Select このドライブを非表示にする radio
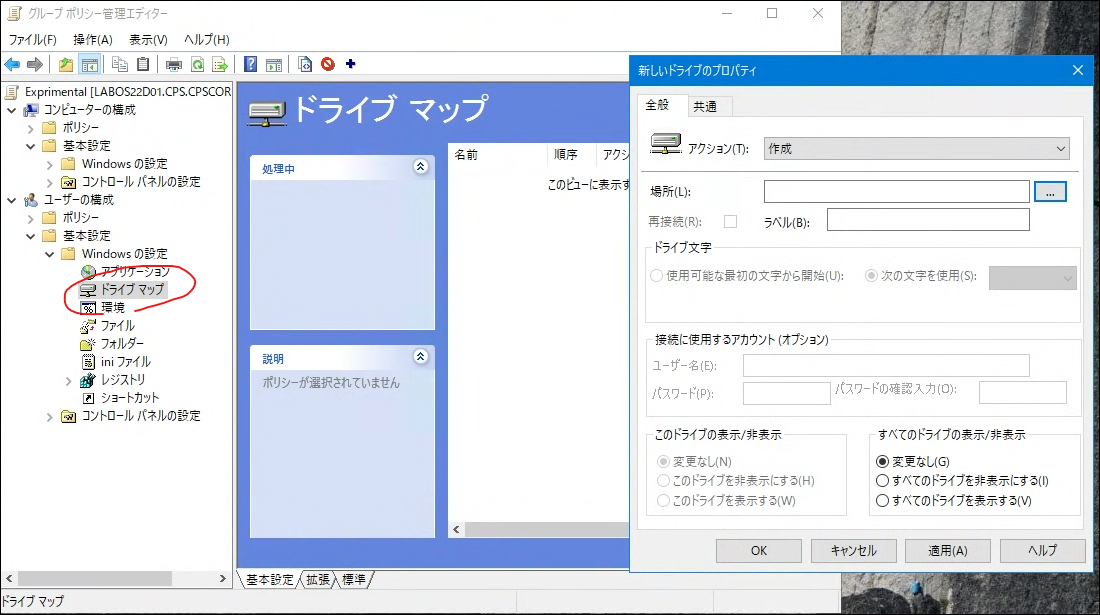The width and height of the screenshot is (1100, 615). 663,481
